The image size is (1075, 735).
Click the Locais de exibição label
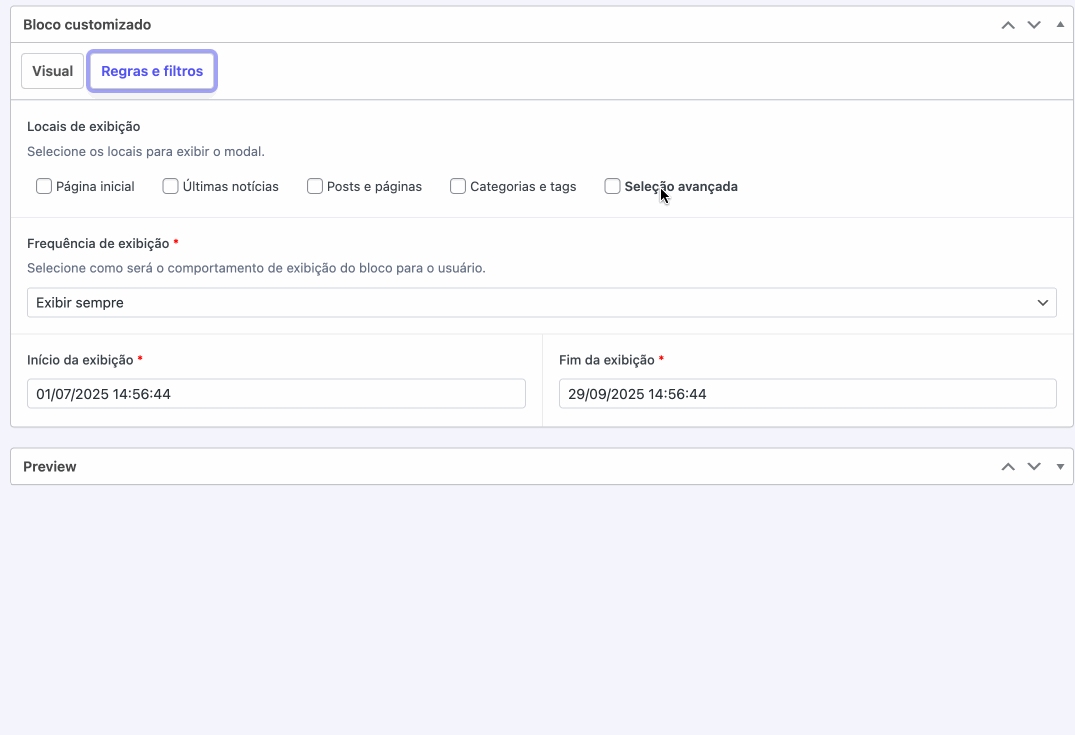pos(84,127)
